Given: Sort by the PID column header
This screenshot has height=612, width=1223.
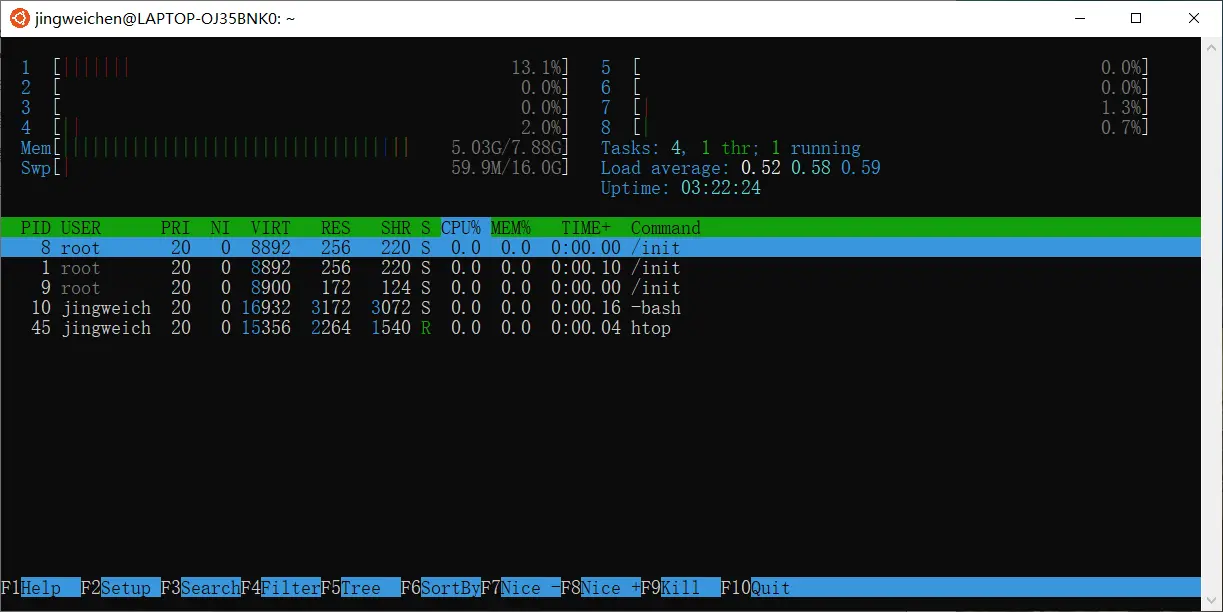Looking at the screenshot, I should (x=36, y=228).
